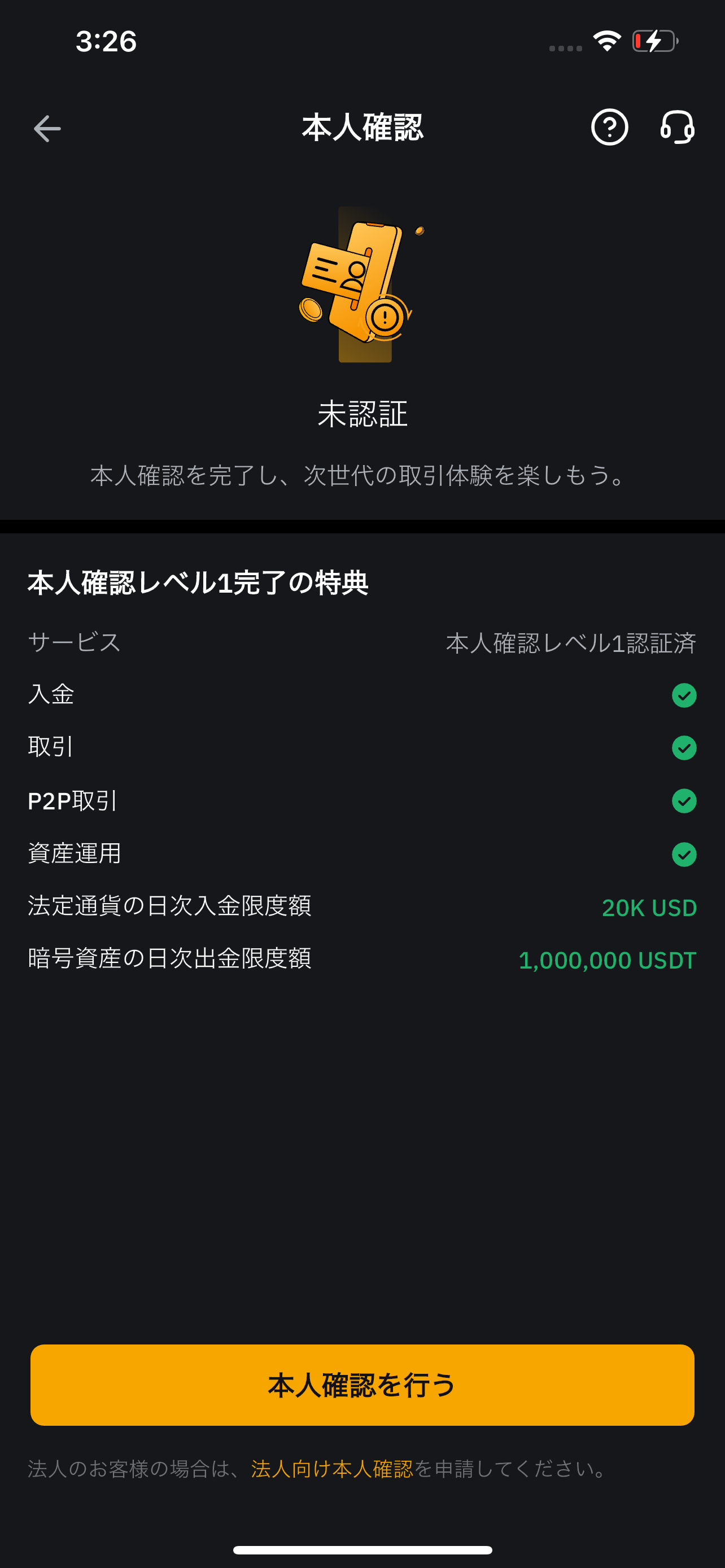Tap the 20K USD deposit limit

point(649,908)
